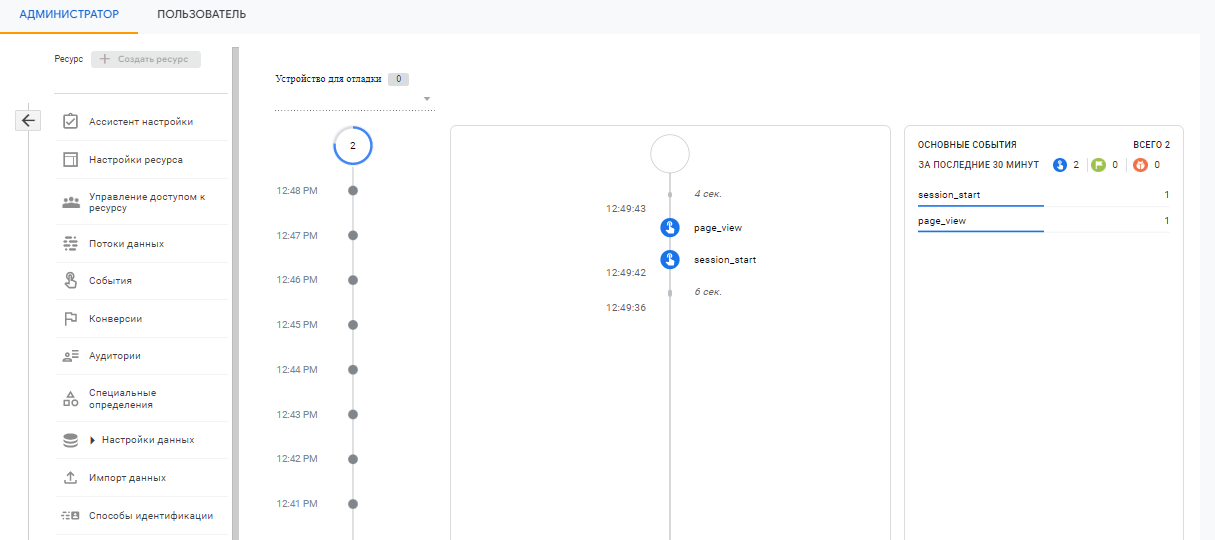Open Специальные определения menu item
Viewport: 1215px width, 540px height.
tap(142, 399)
